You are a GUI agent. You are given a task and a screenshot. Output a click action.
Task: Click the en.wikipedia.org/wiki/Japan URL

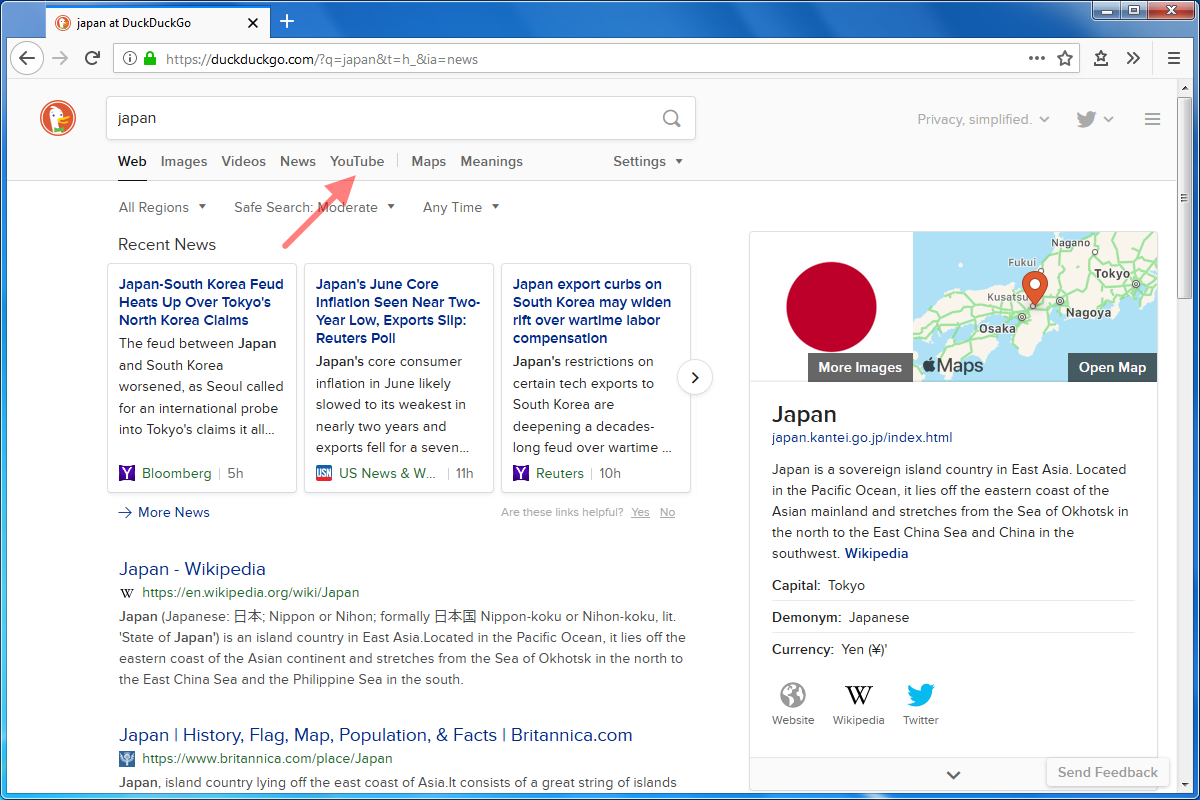point(250,592)
